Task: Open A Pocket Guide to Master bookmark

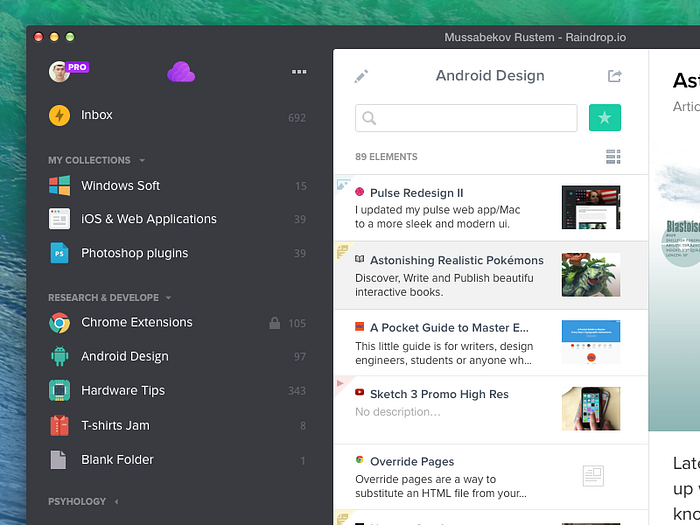Action: (449, 328)
